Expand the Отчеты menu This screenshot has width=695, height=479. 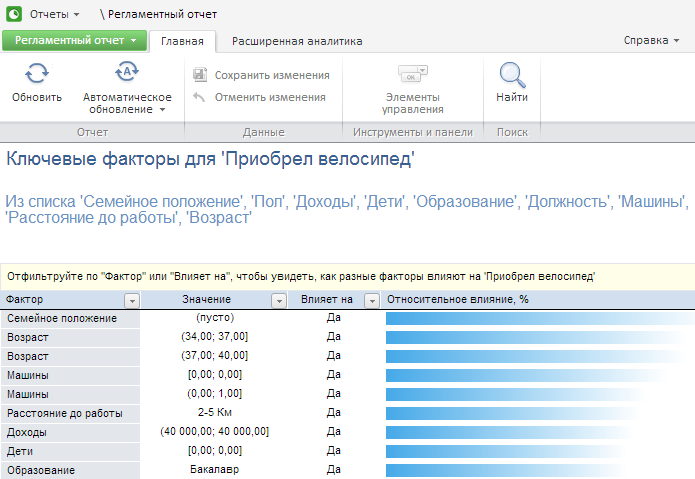pos(54,15)
